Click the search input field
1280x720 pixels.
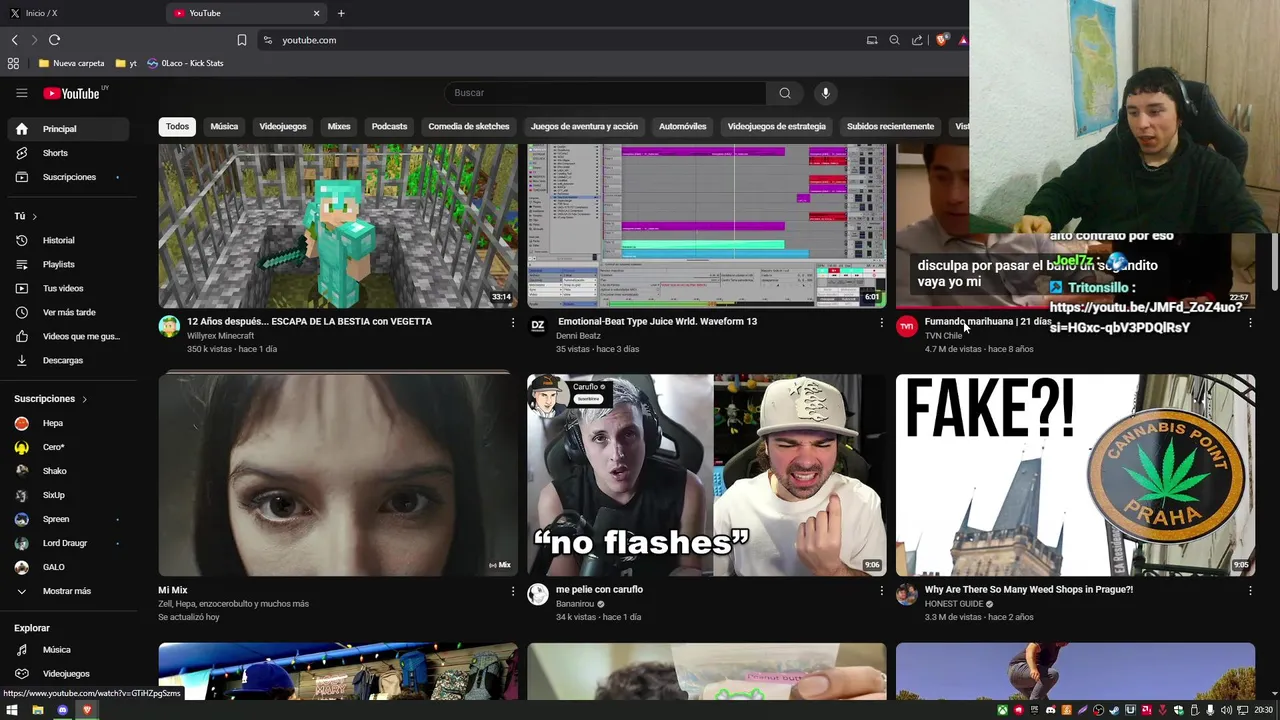[x=605, y=93]
